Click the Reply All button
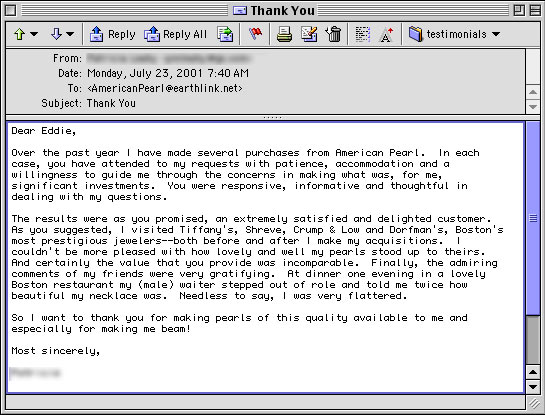The width and height of the screenshot is (545, 415). coord(176,34)
